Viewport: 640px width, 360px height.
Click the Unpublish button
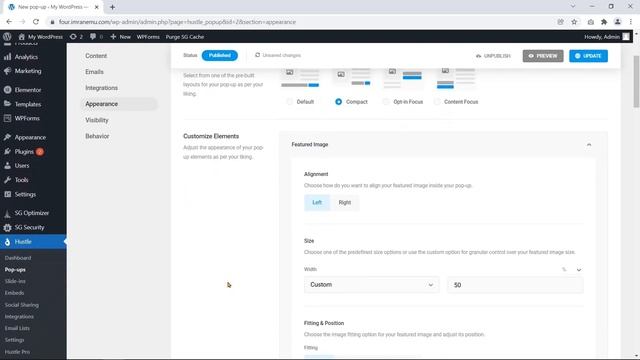(493, 56)
